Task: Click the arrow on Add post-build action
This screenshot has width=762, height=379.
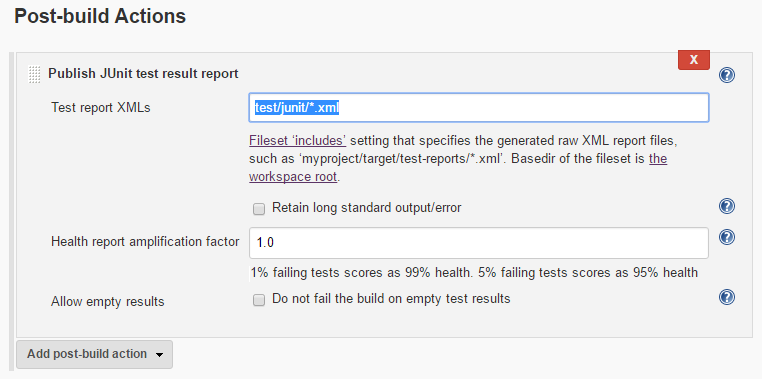Action: pos(159,355)
